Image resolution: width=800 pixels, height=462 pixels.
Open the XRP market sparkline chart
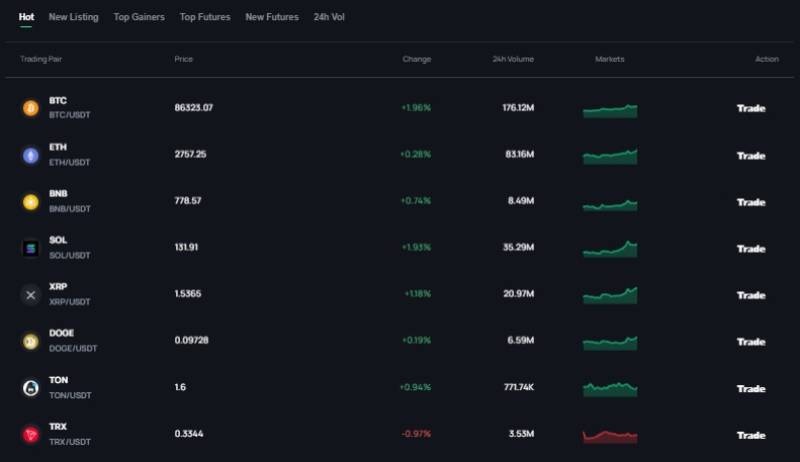click(x=610, y=295)
